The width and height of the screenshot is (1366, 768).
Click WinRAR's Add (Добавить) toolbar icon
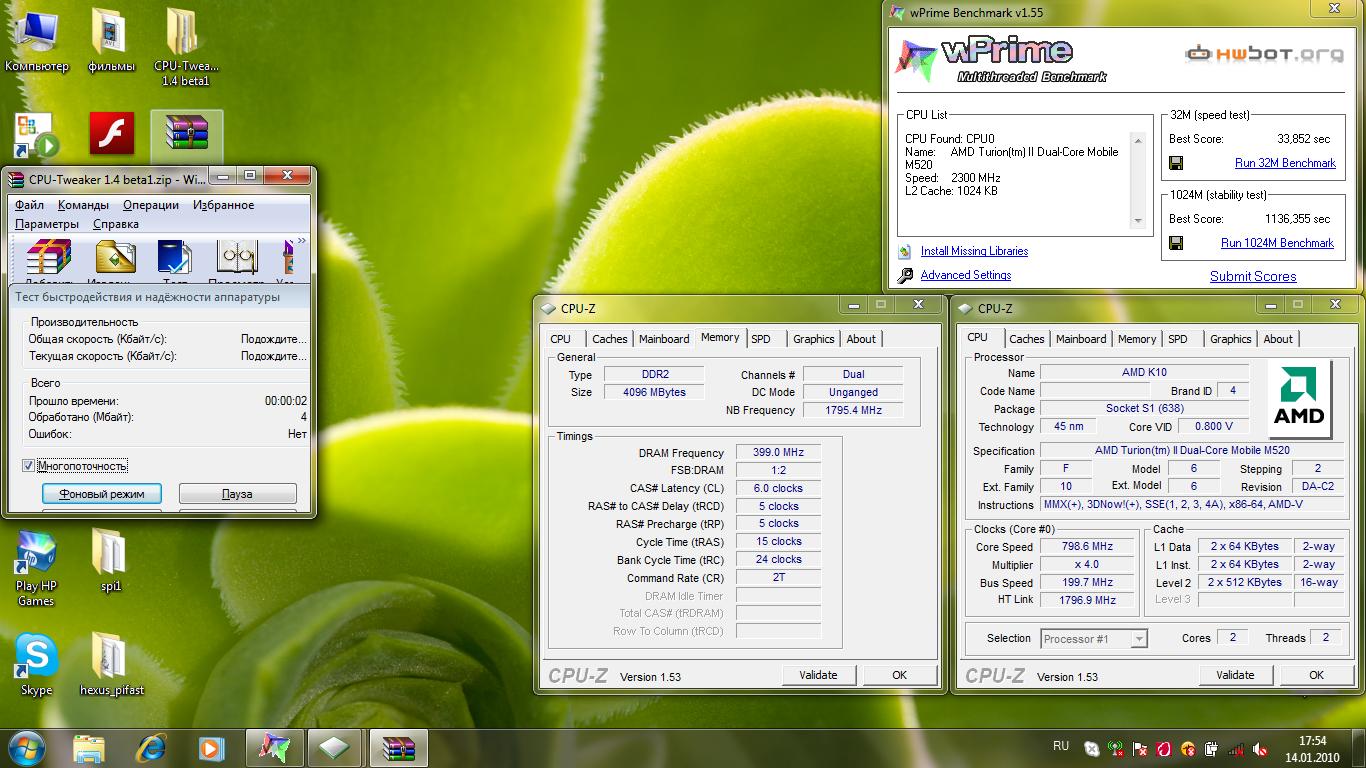click(49, 258)
